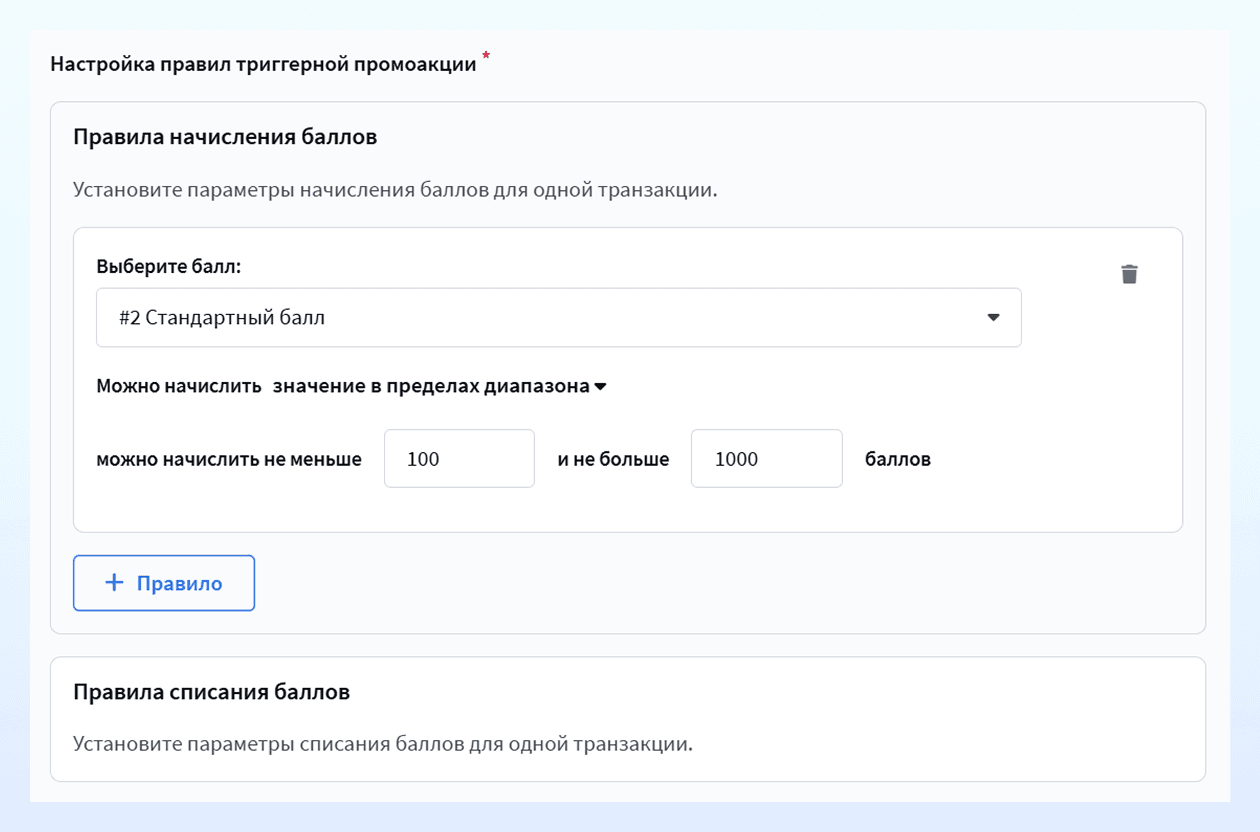Image resolution: width=1260 pixels, height=832 pixels.
Task: Click the 'баллов' unit label
Action: pyautogui.click(x=898, y=460)
